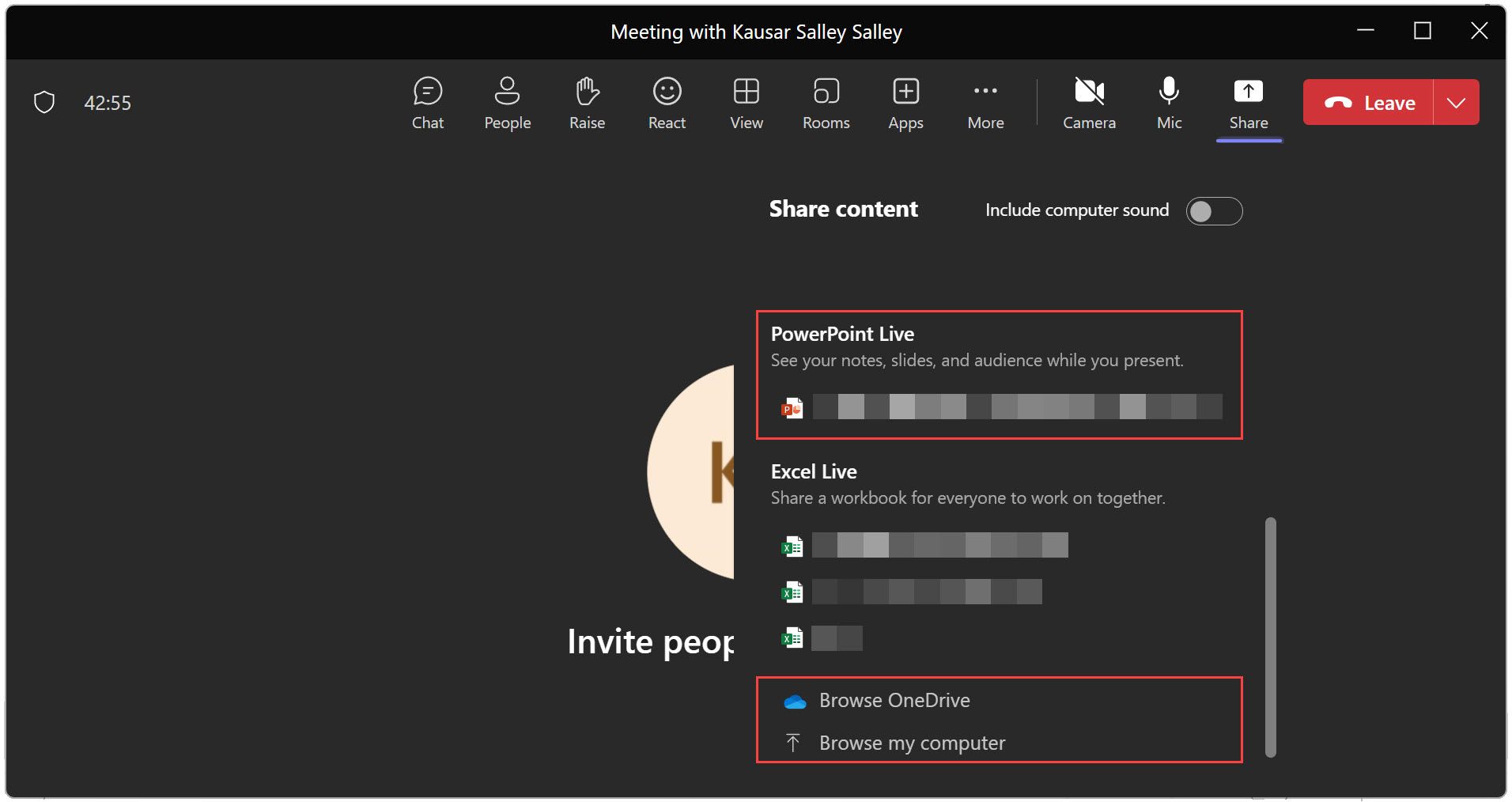Show the People list

click(x=507, y=102)
